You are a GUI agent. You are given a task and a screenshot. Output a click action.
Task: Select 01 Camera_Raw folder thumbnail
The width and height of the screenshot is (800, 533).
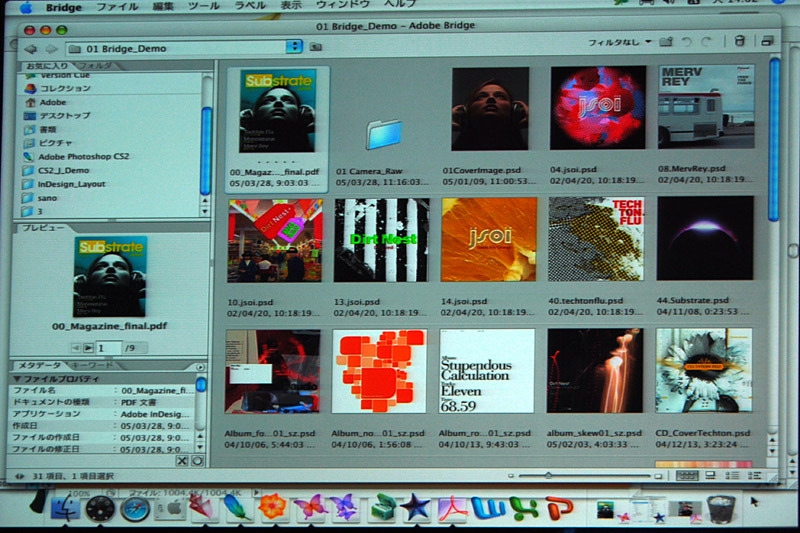pos(384,134)
